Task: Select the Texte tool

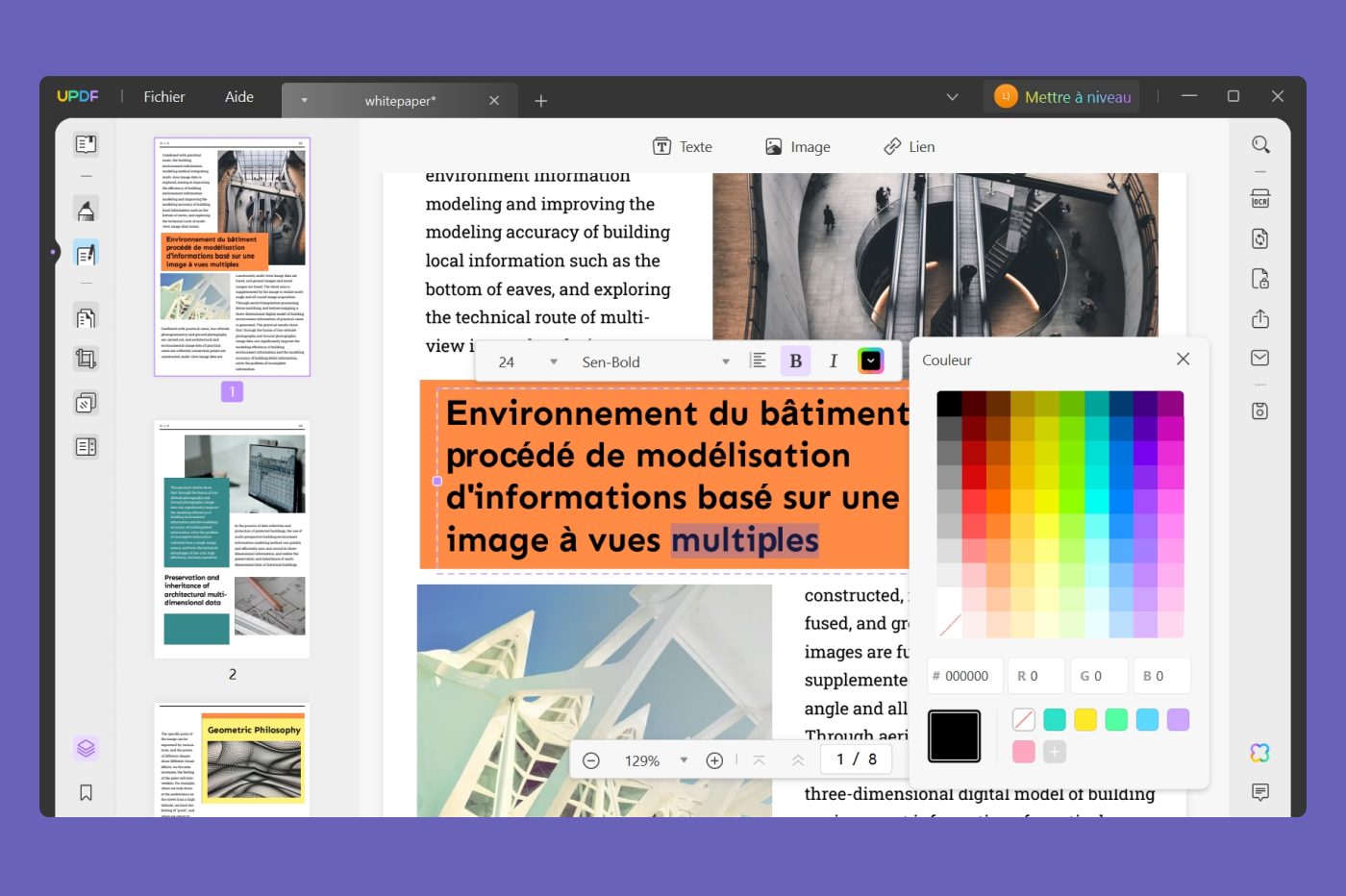Action: point(683,146)
